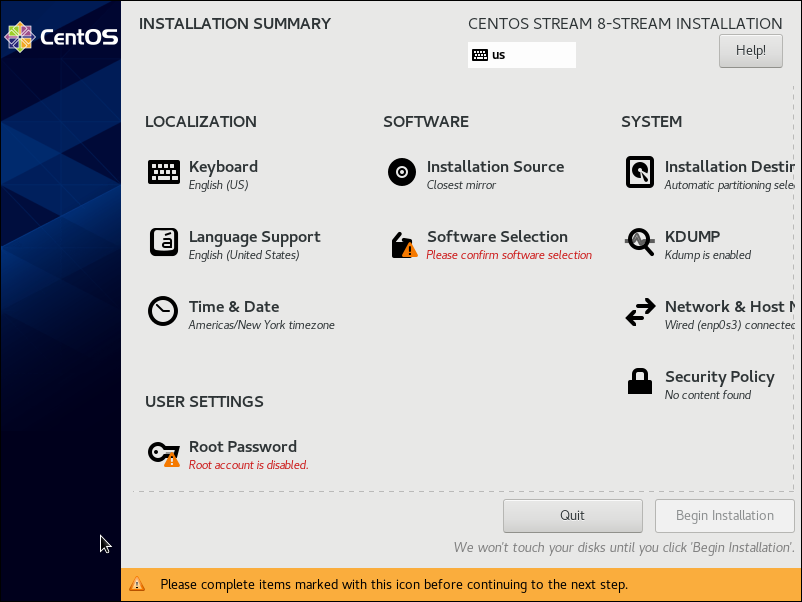Click the clock icon for Time & Date
Image resolution: width=802 pixels, height=602 pixels.
click(x=164, y=312)
